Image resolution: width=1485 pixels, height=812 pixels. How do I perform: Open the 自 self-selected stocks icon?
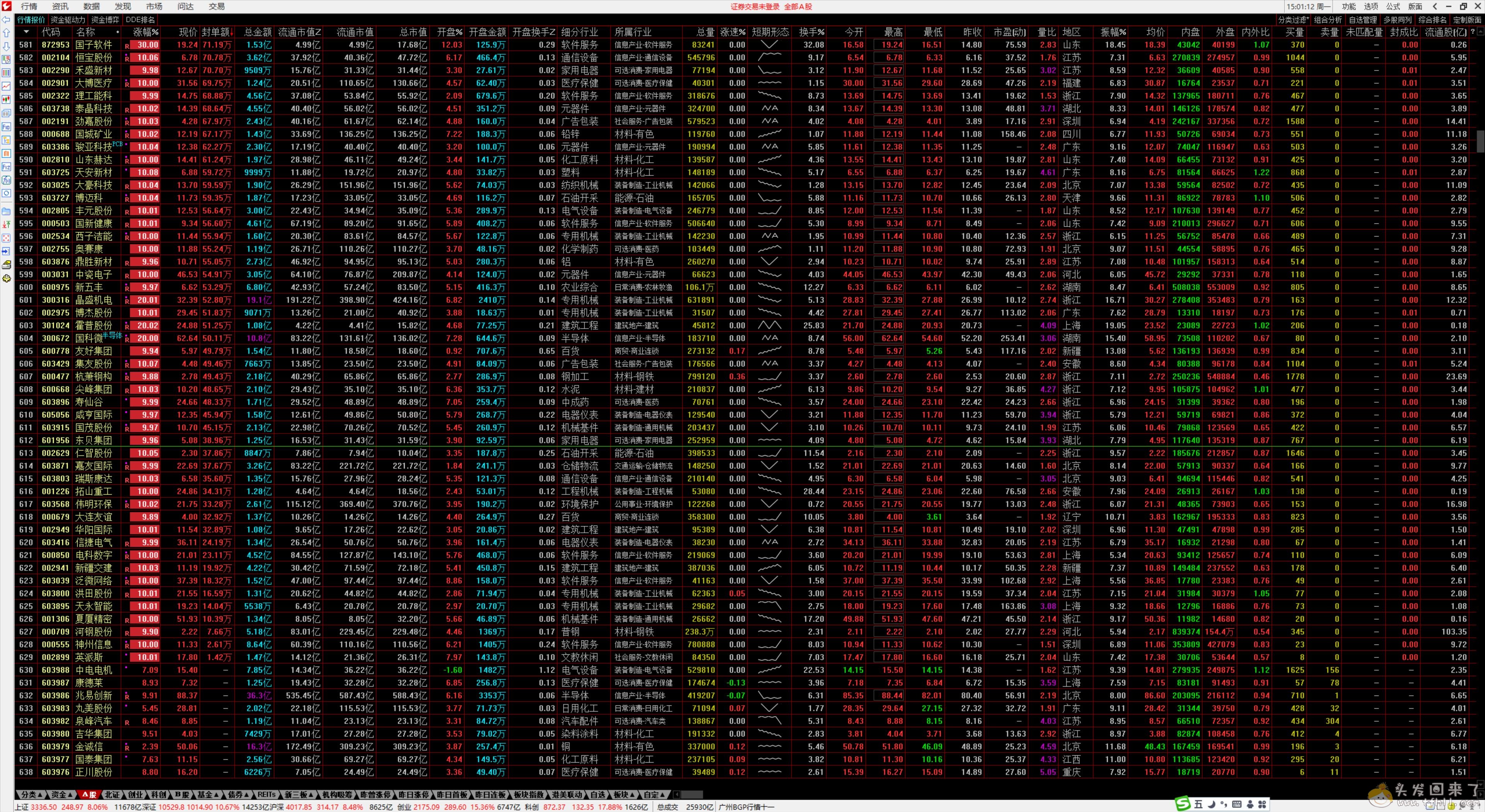coord(6,153)
